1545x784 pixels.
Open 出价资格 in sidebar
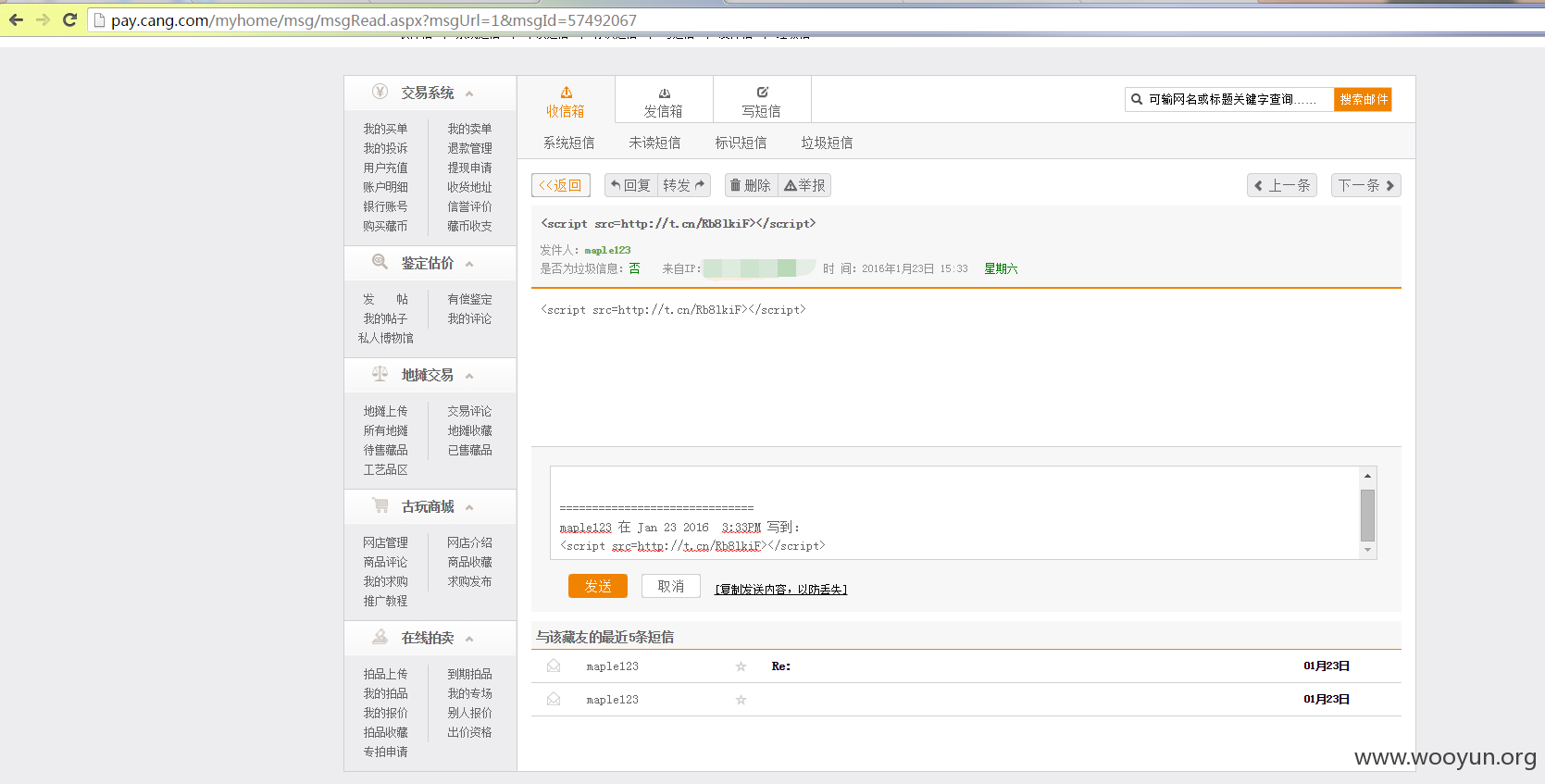[469, 732]
